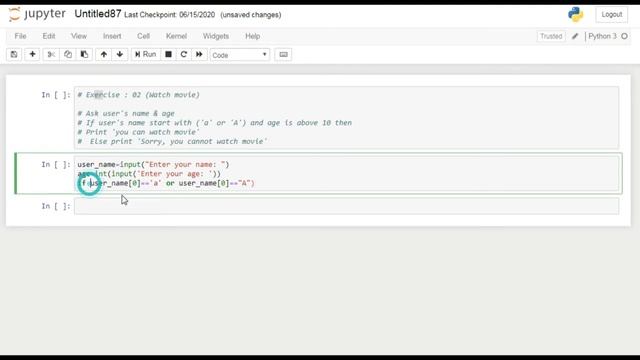Open the Insert menu
Screen dimensions: 640x360
pyautogui.click(x=112, y=36)
